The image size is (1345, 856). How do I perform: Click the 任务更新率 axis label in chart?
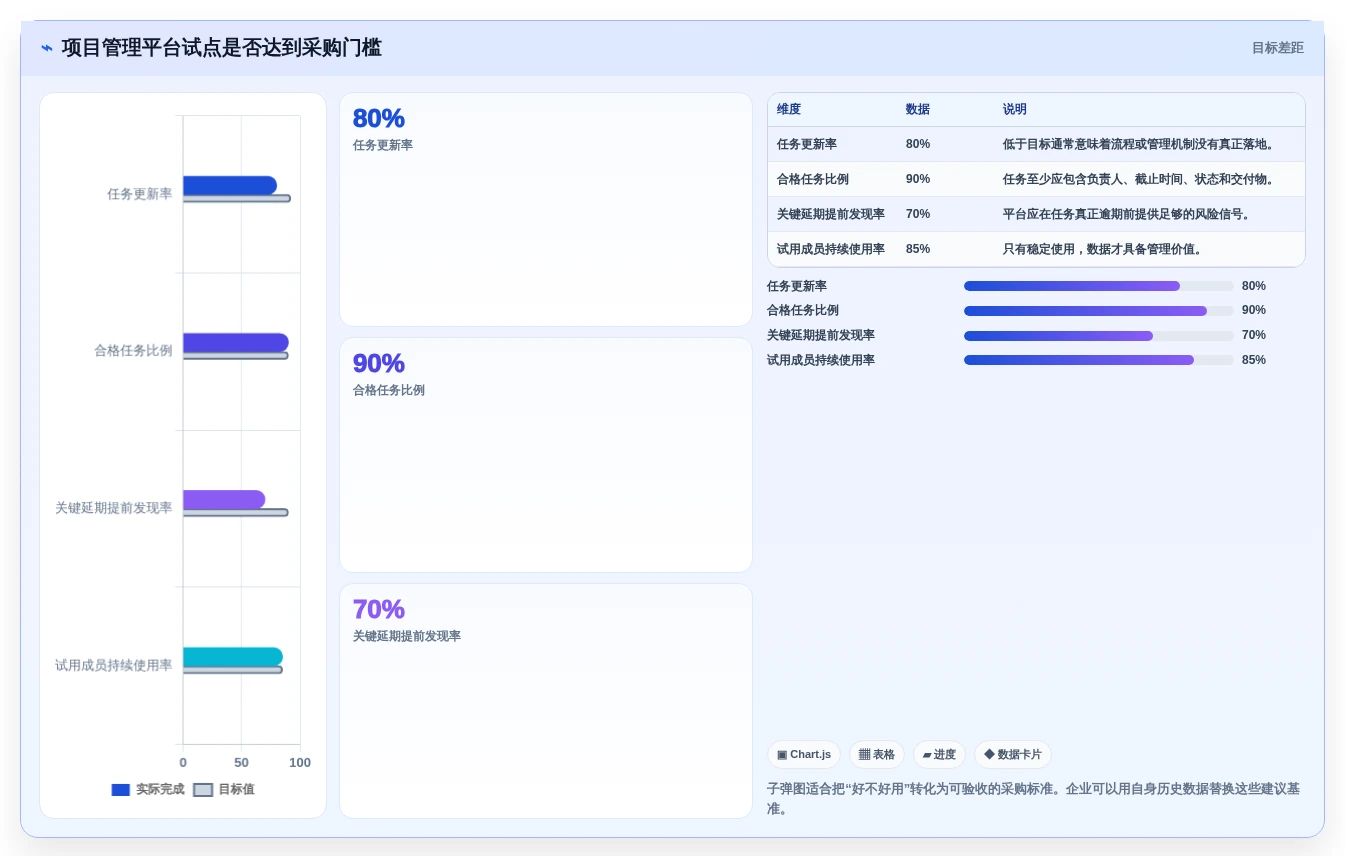[140, 194]
